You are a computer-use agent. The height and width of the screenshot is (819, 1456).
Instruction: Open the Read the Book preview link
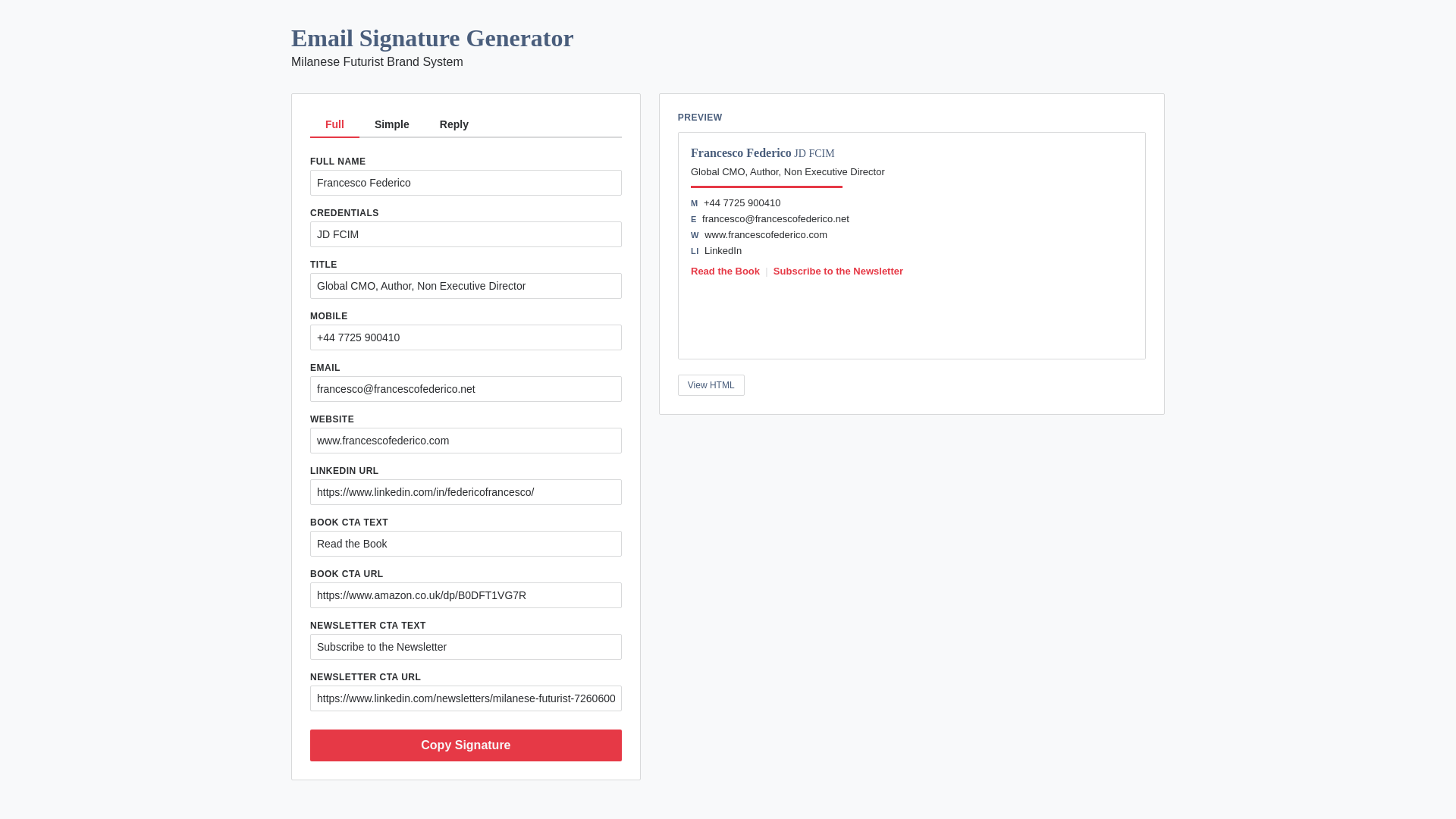725,271
